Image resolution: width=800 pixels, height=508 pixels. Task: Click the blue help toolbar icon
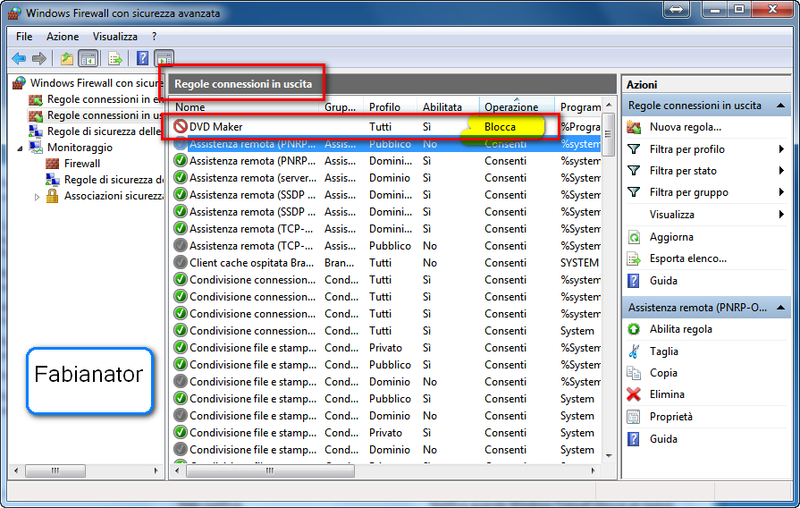pyautogui.click(x=143, y=59)
